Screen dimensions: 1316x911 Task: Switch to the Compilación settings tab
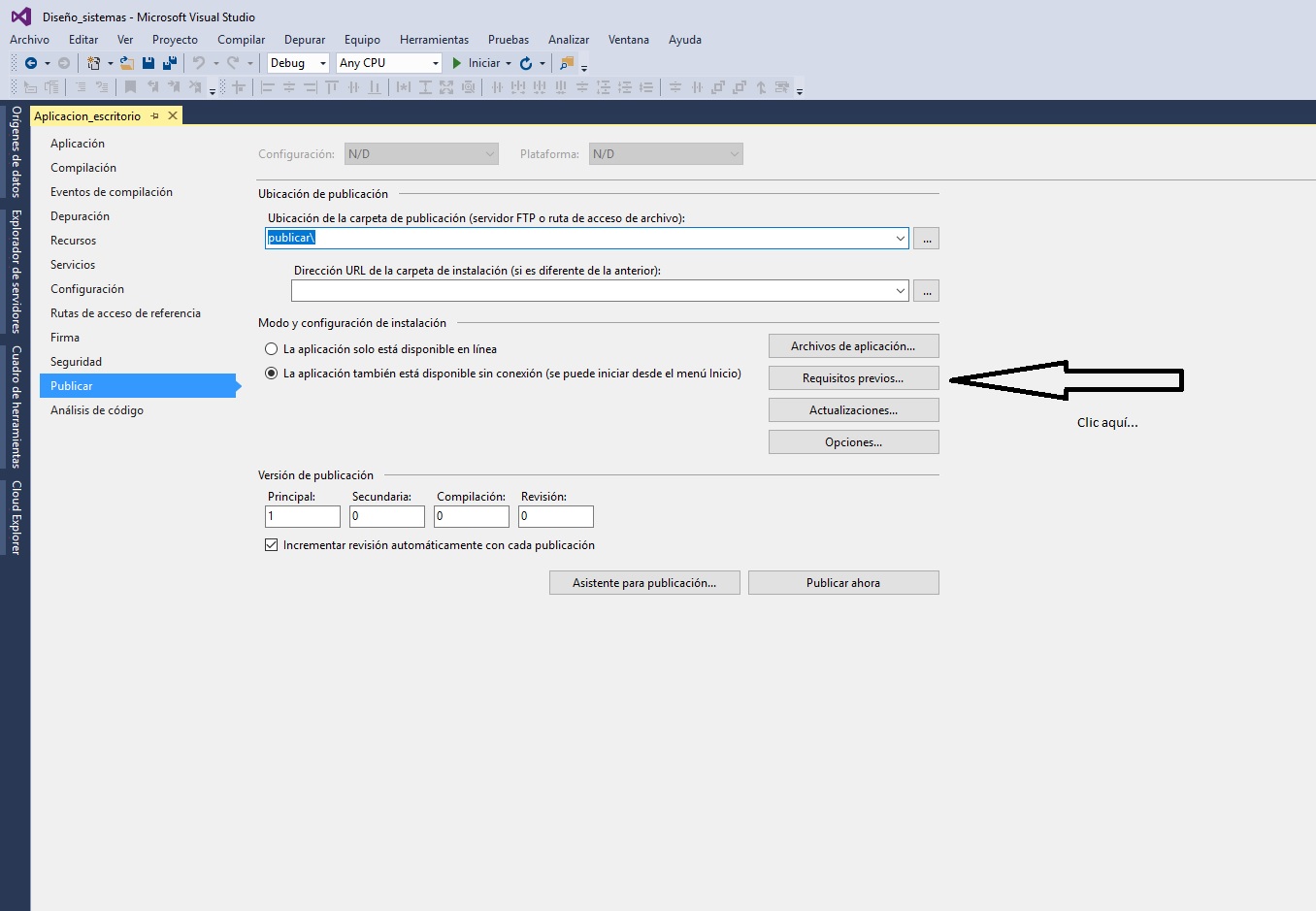(x=83, y=168)
